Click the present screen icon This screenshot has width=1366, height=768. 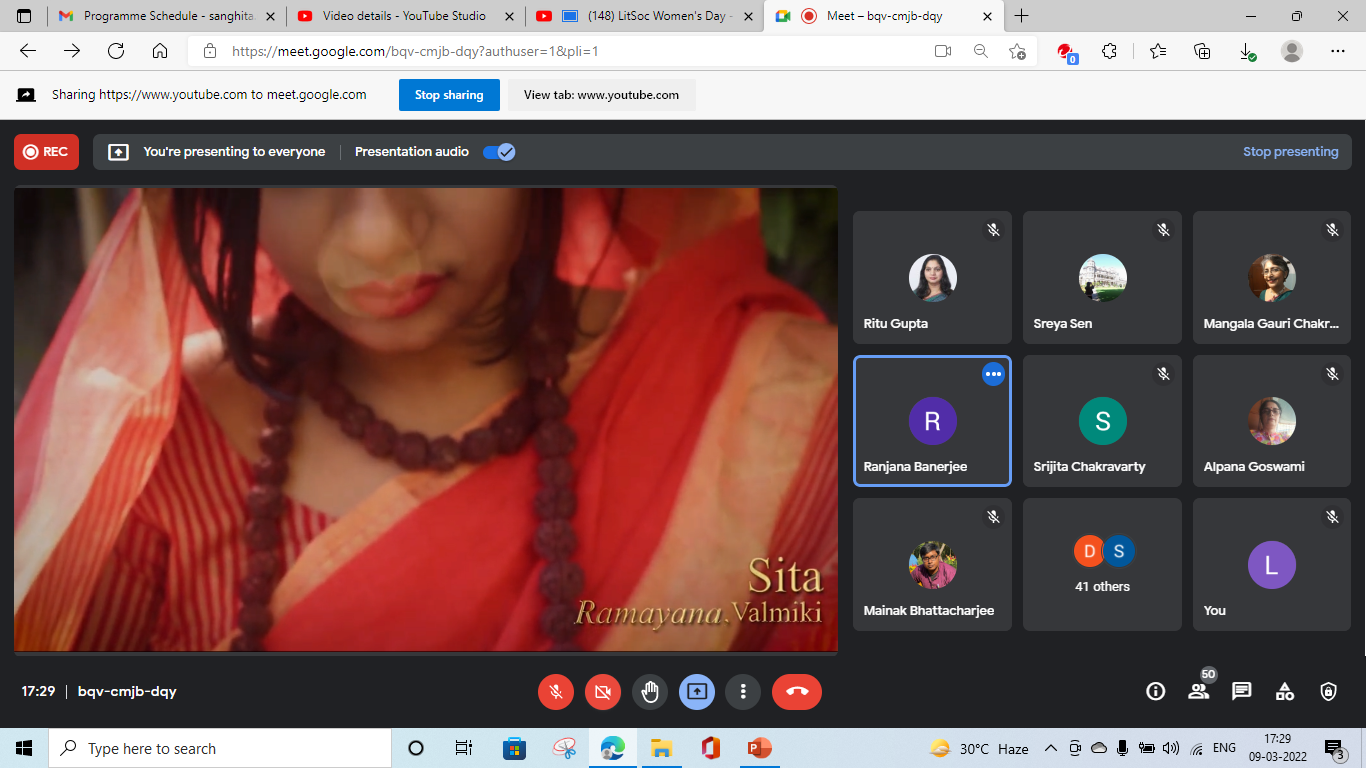pyautogui.click(x=697, y=691)
